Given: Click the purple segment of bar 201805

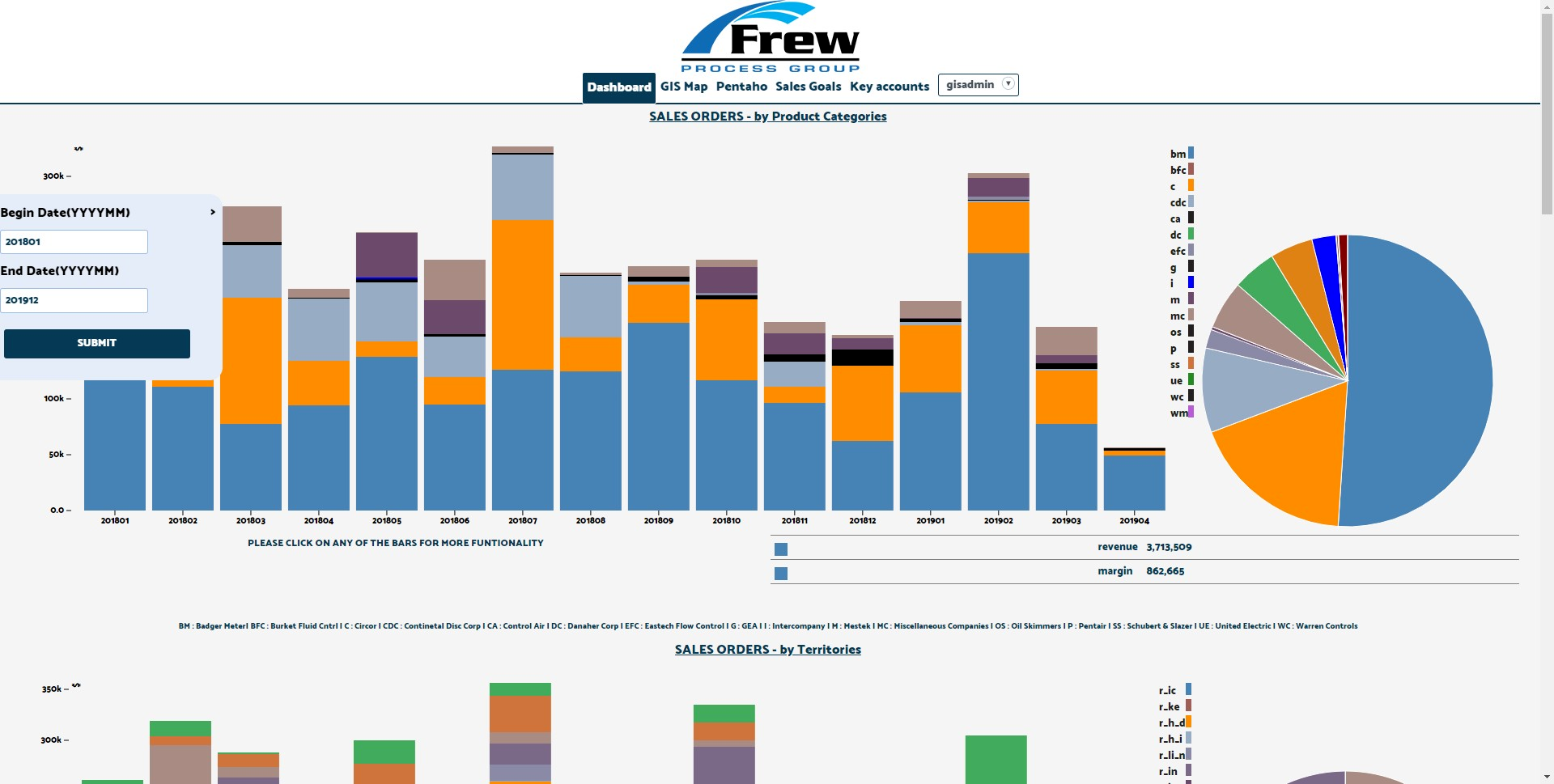Looking at the screenshot, I should click(387, 254).
